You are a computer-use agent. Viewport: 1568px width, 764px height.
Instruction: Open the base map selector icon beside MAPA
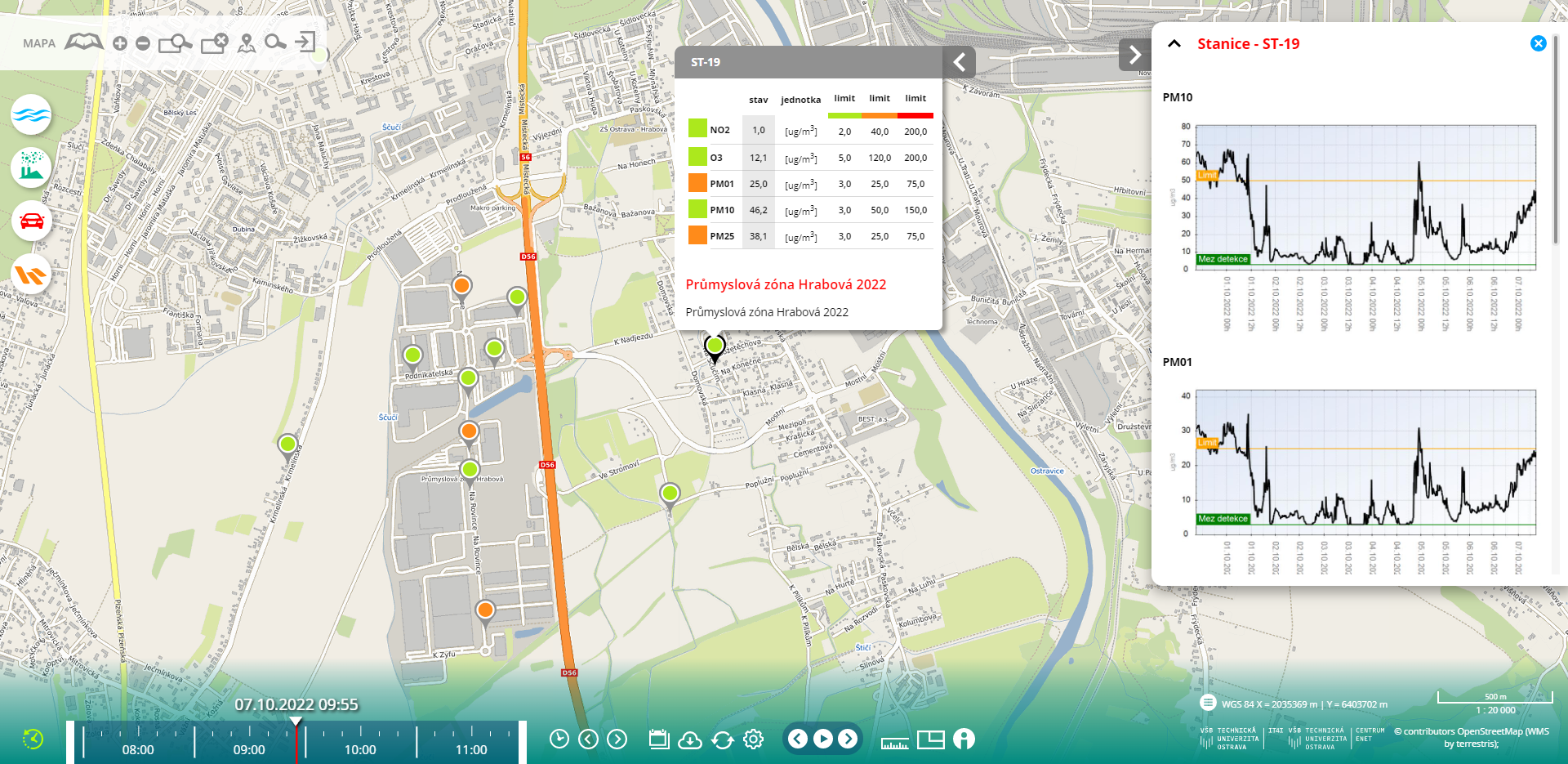tap(84, 42)
